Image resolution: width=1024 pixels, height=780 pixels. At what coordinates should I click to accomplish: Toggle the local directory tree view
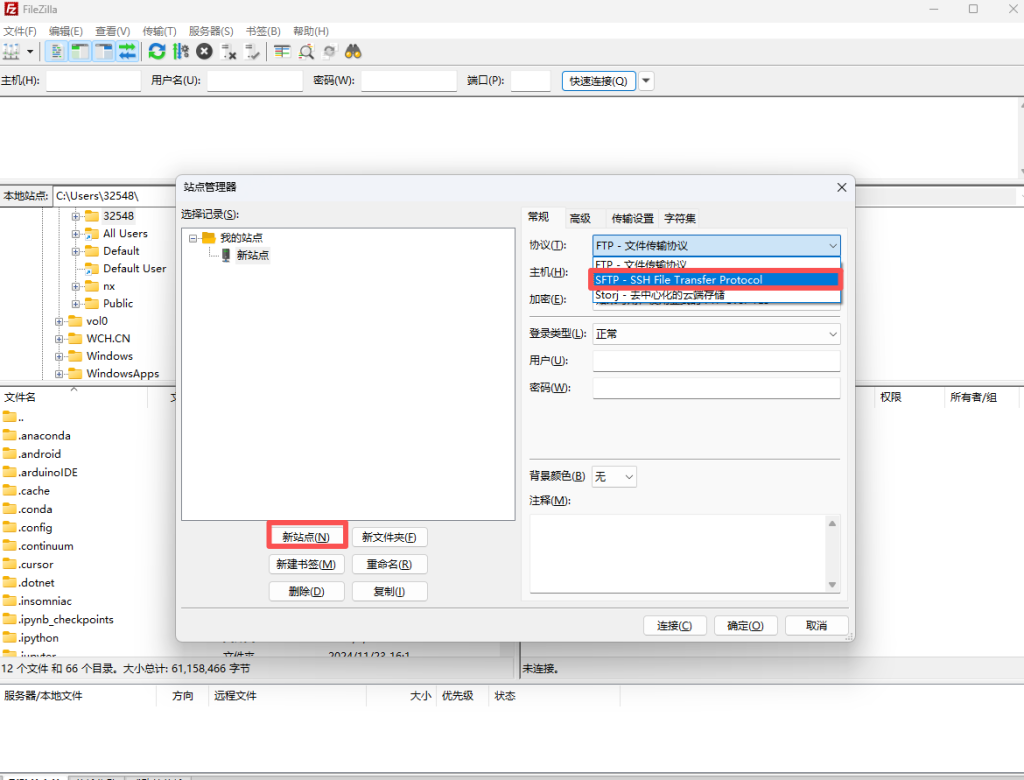tap(80, 51)
